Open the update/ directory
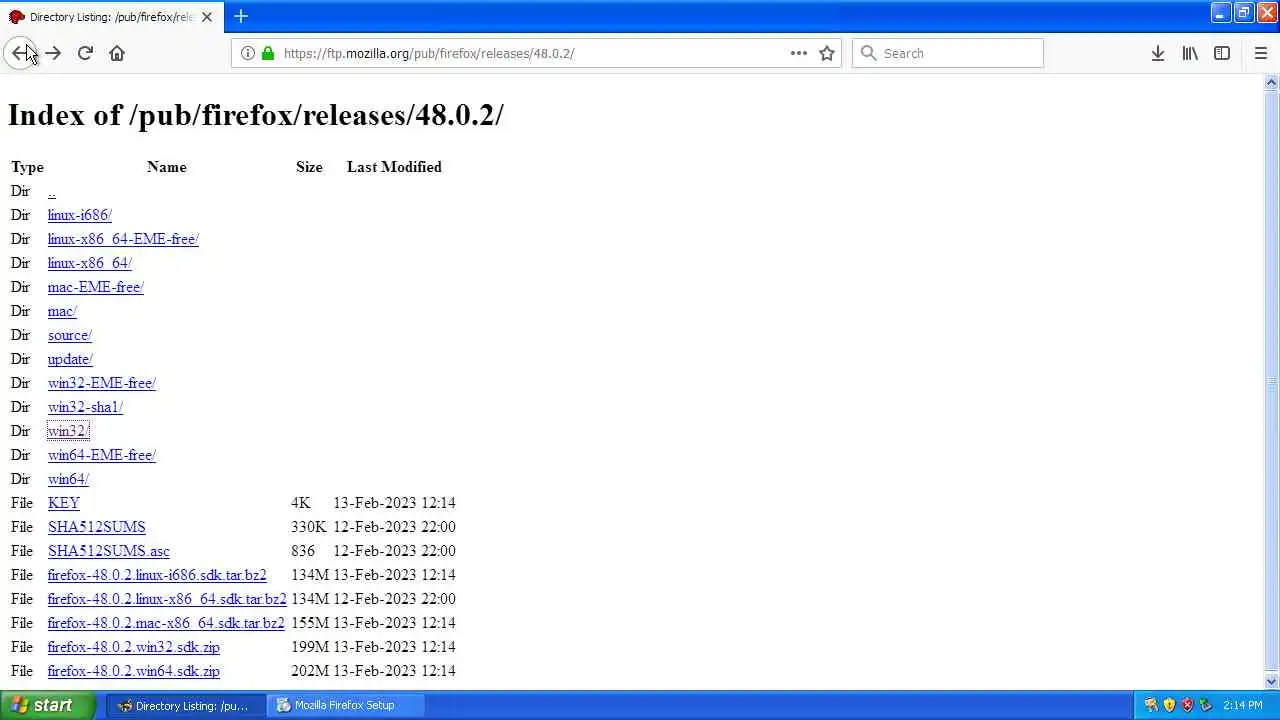 pyautogui.click(x=70, y=359)
